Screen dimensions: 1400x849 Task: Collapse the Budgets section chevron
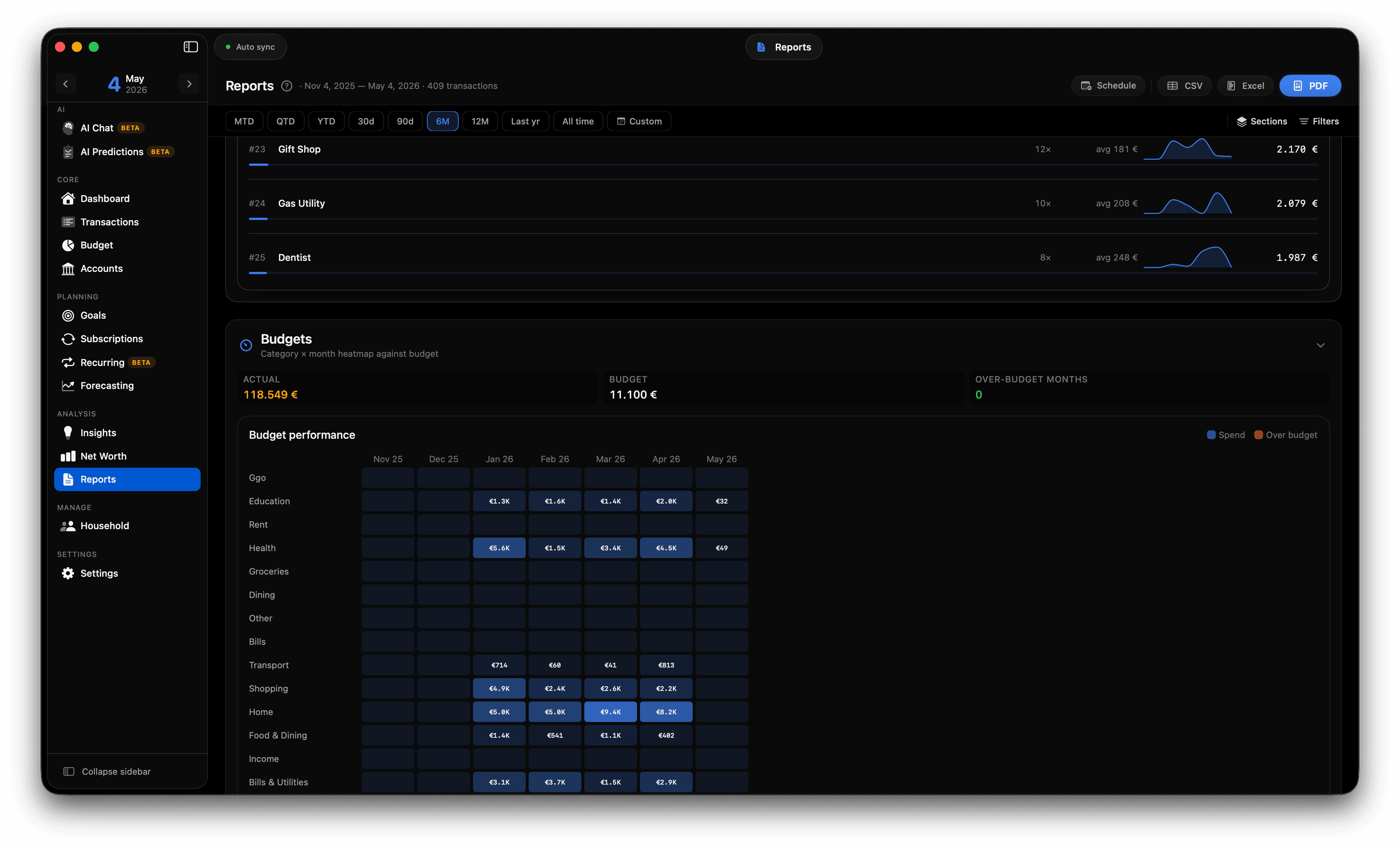(1321, 345)
